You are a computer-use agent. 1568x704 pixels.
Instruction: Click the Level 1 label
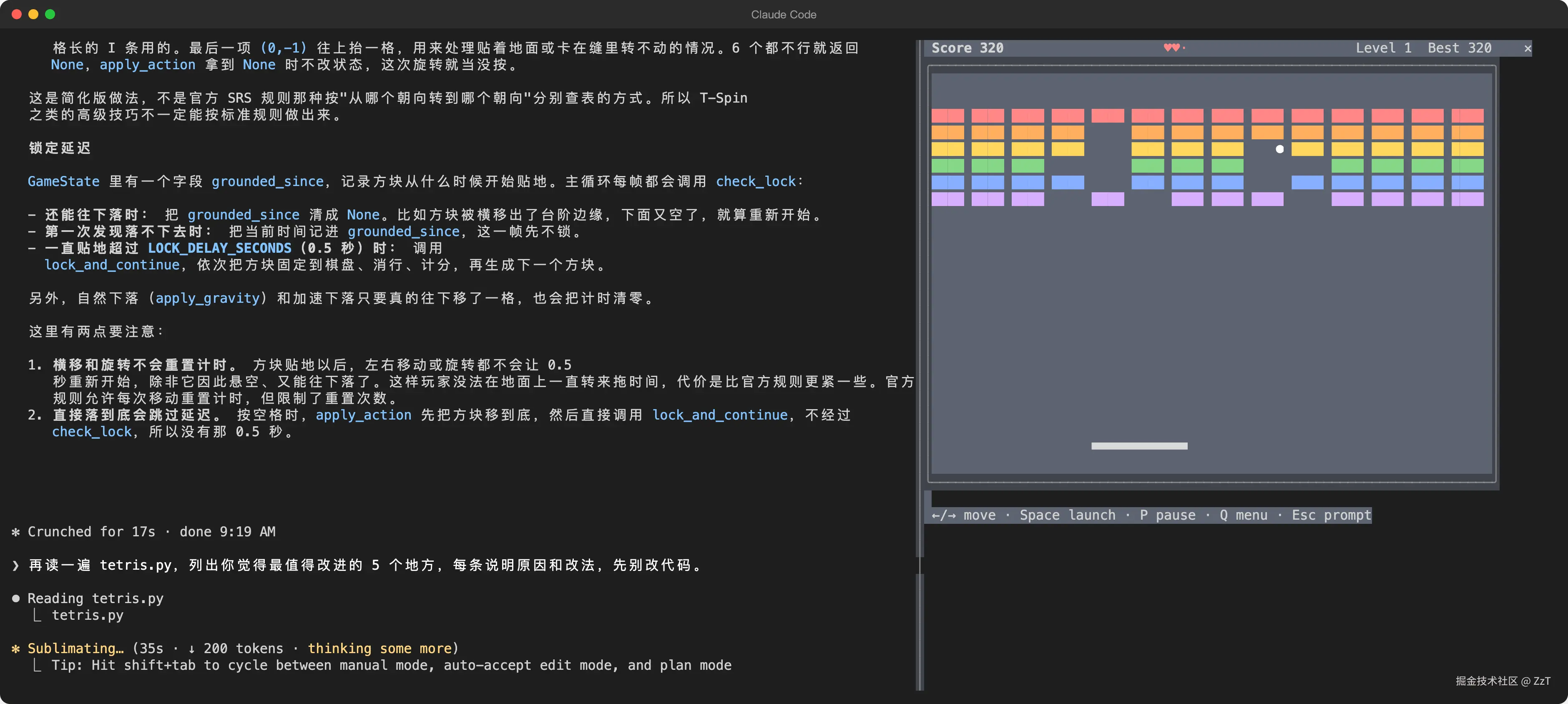click(x=1383, y=48)
